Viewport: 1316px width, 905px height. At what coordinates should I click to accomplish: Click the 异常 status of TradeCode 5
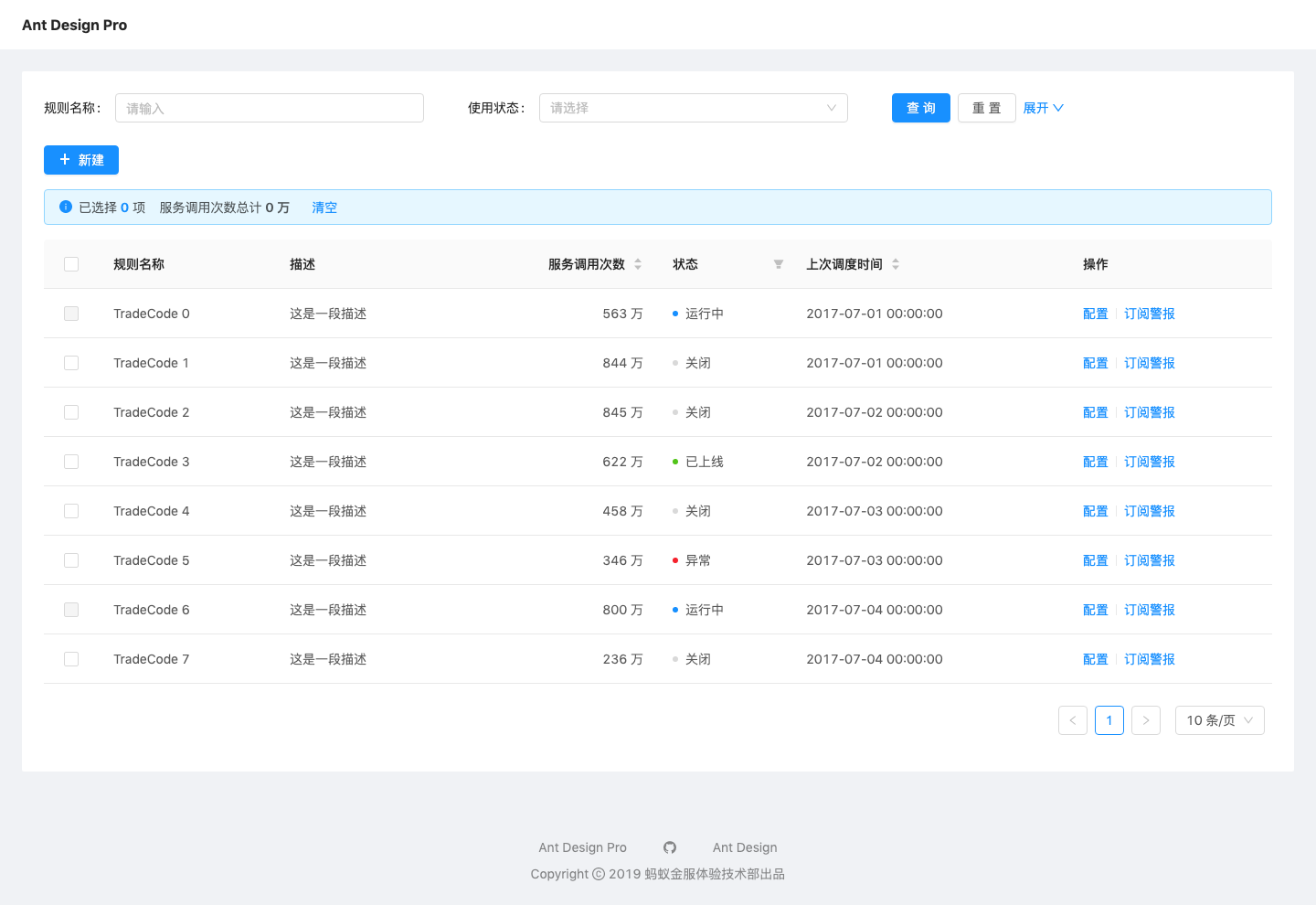click(692, 560)
